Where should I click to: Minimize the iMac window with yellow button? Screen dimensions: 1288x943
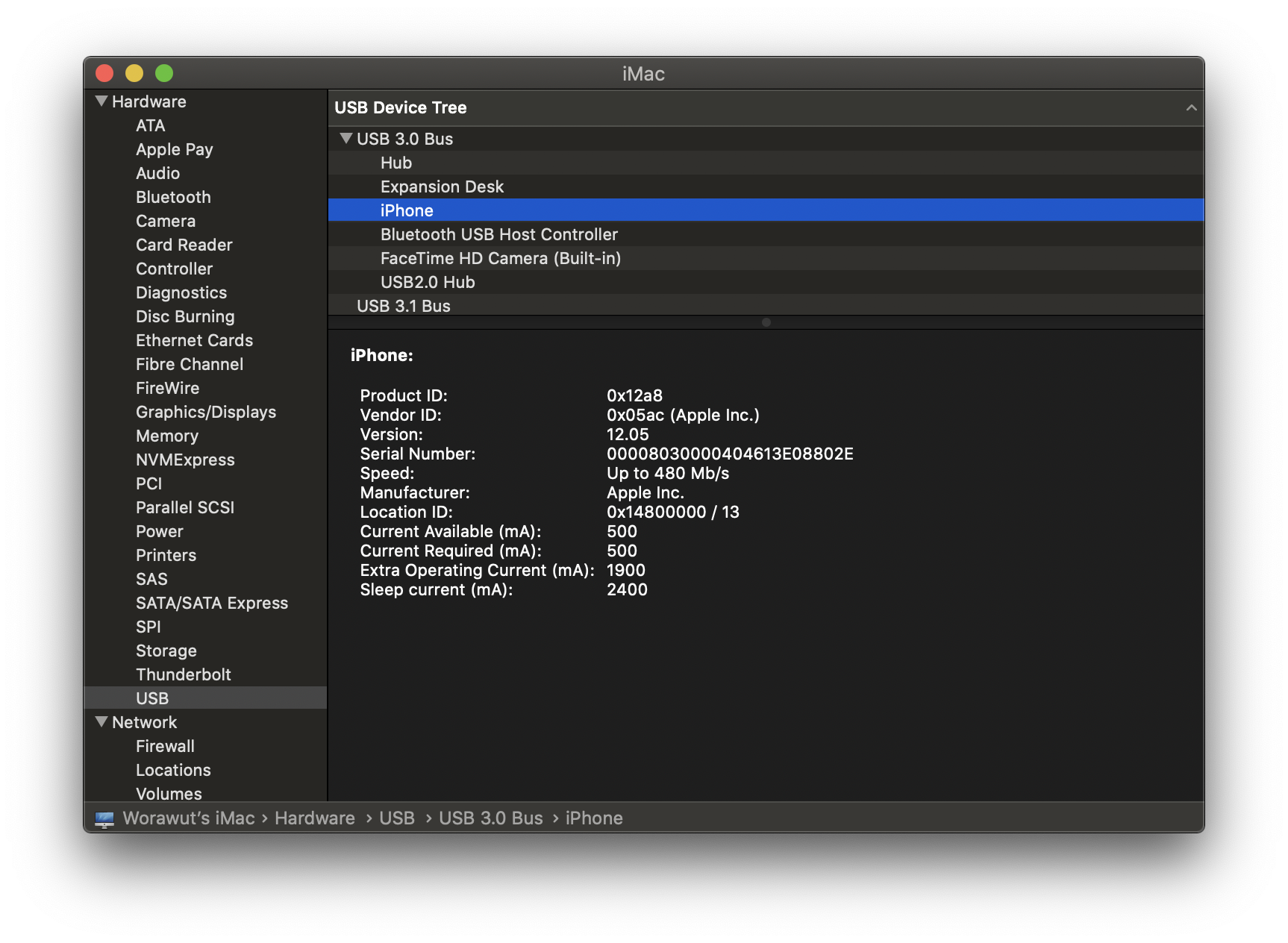point(134,73)
